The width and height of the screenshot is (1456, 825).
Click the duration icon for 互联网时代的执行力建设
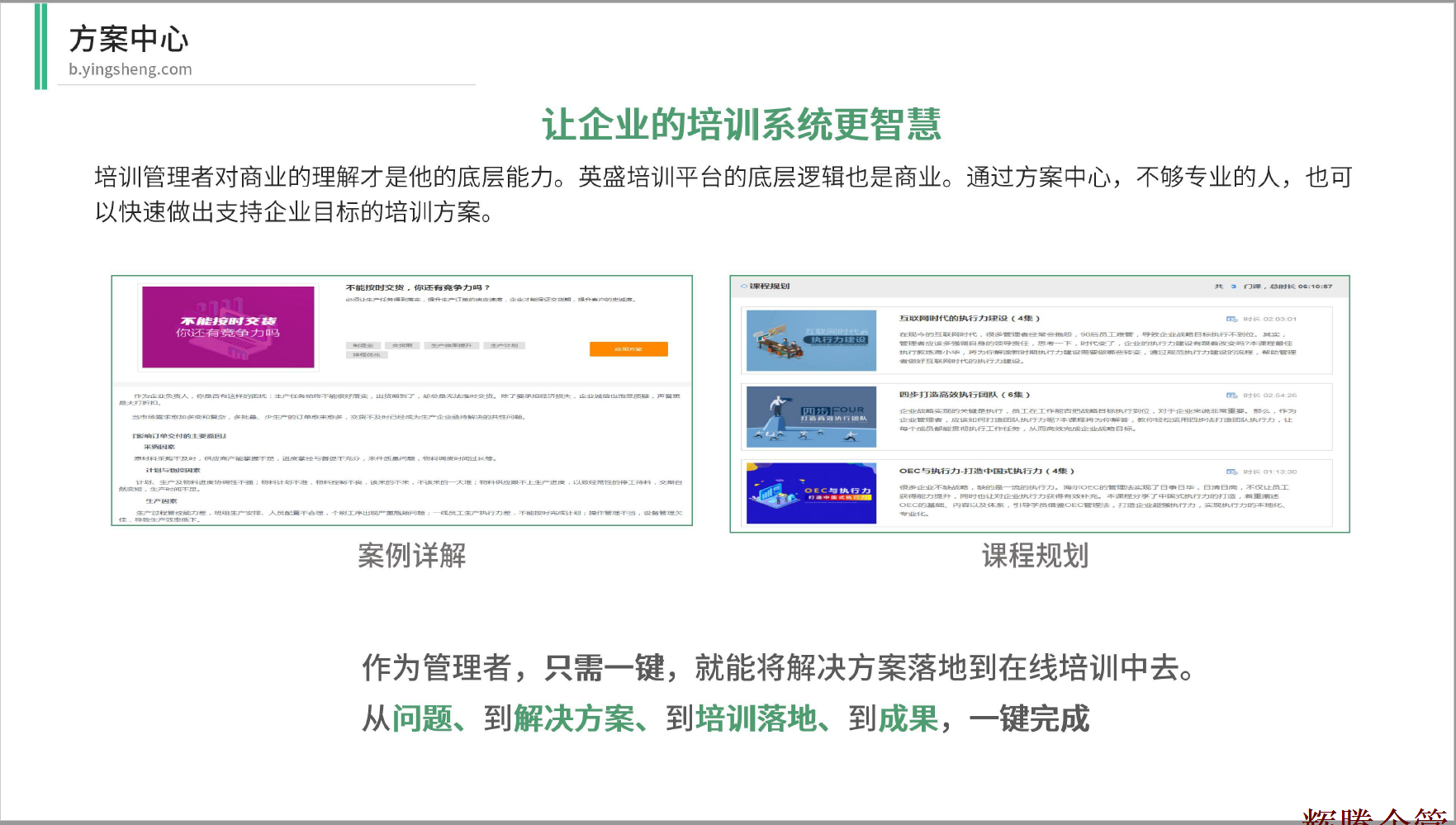click(x=1231, y=319)
